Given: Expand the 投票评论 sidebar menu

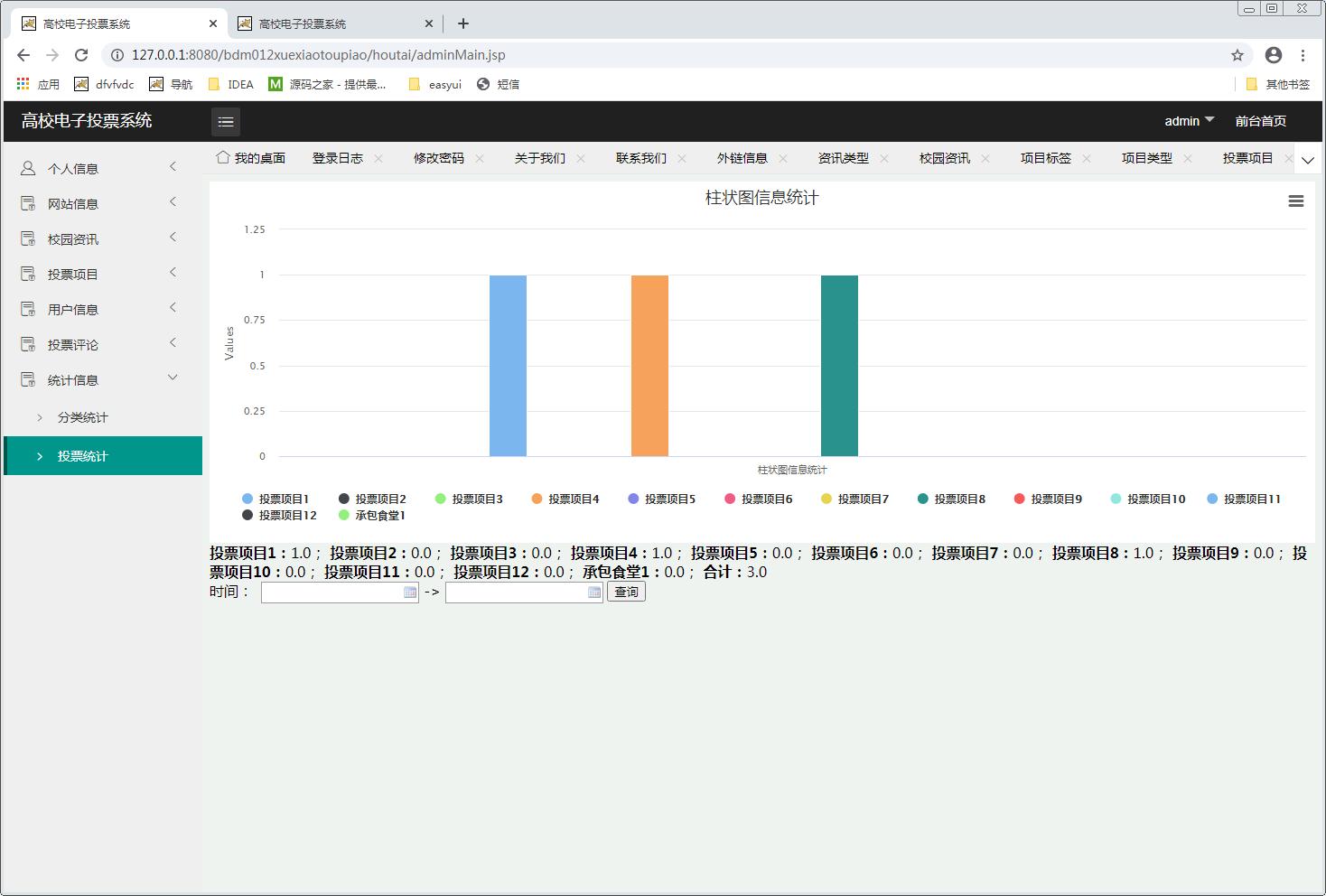Looking at the screenshot, I should pos(173,342).
